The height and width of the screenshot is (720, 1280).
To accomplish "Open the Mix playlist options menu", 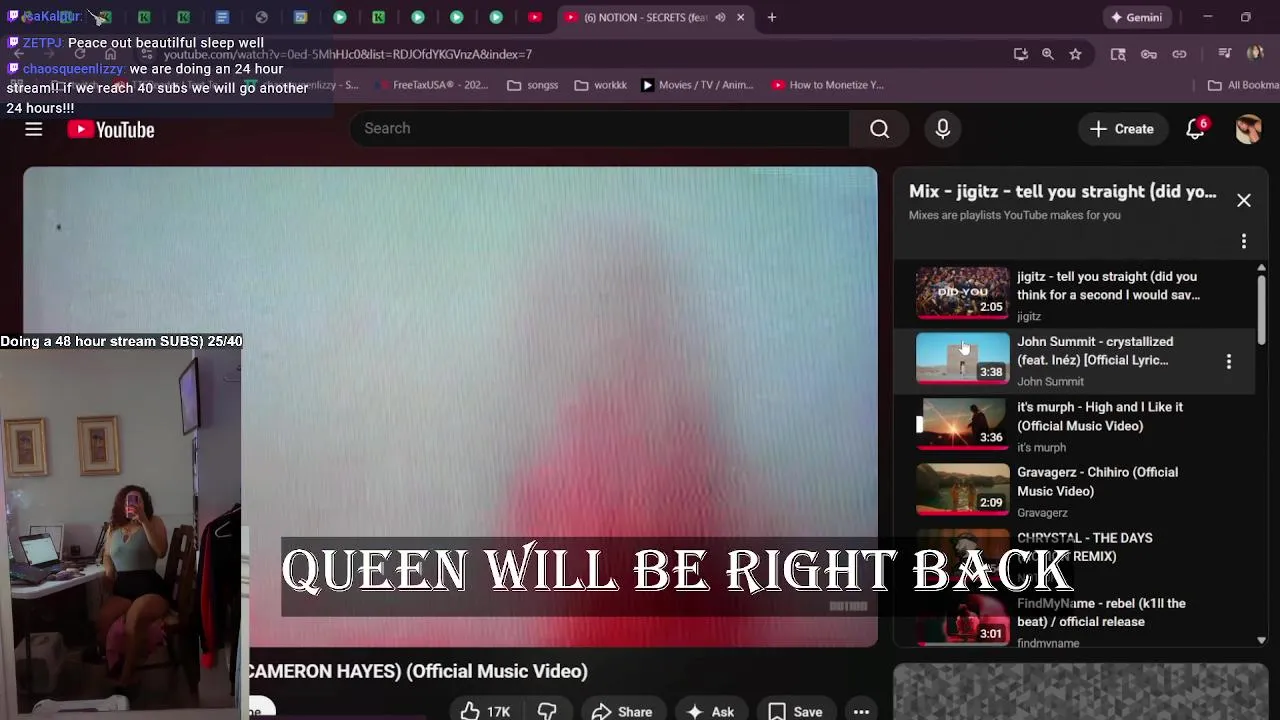I will (1244, 241).
